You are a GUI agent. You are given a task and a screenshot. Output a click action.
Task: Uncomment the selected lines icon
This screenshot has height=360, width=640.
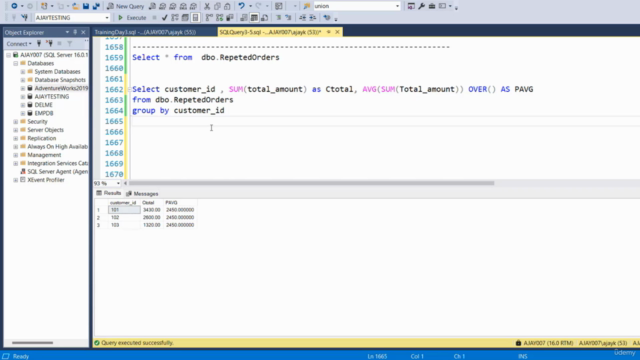click(x=288, y=18)
